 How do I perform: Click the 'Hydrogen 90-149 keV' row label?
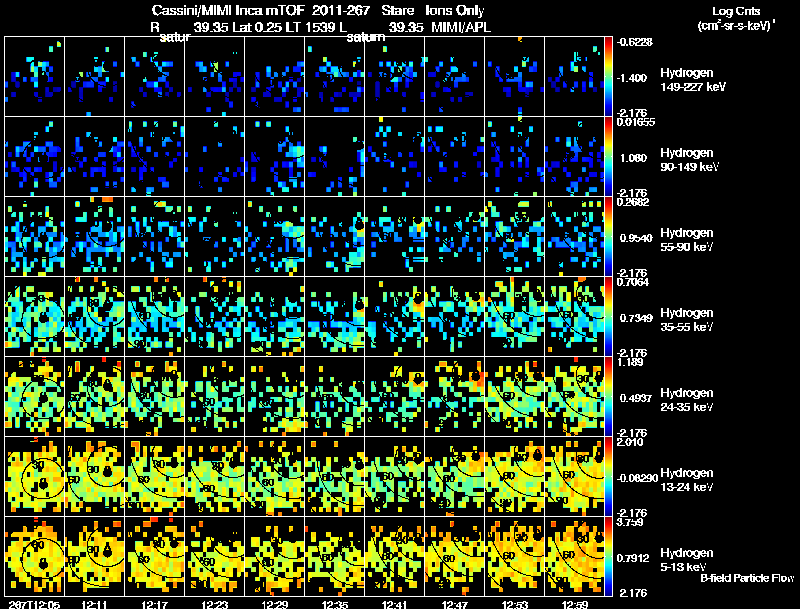pyautogui.click(x=690, y=160)
